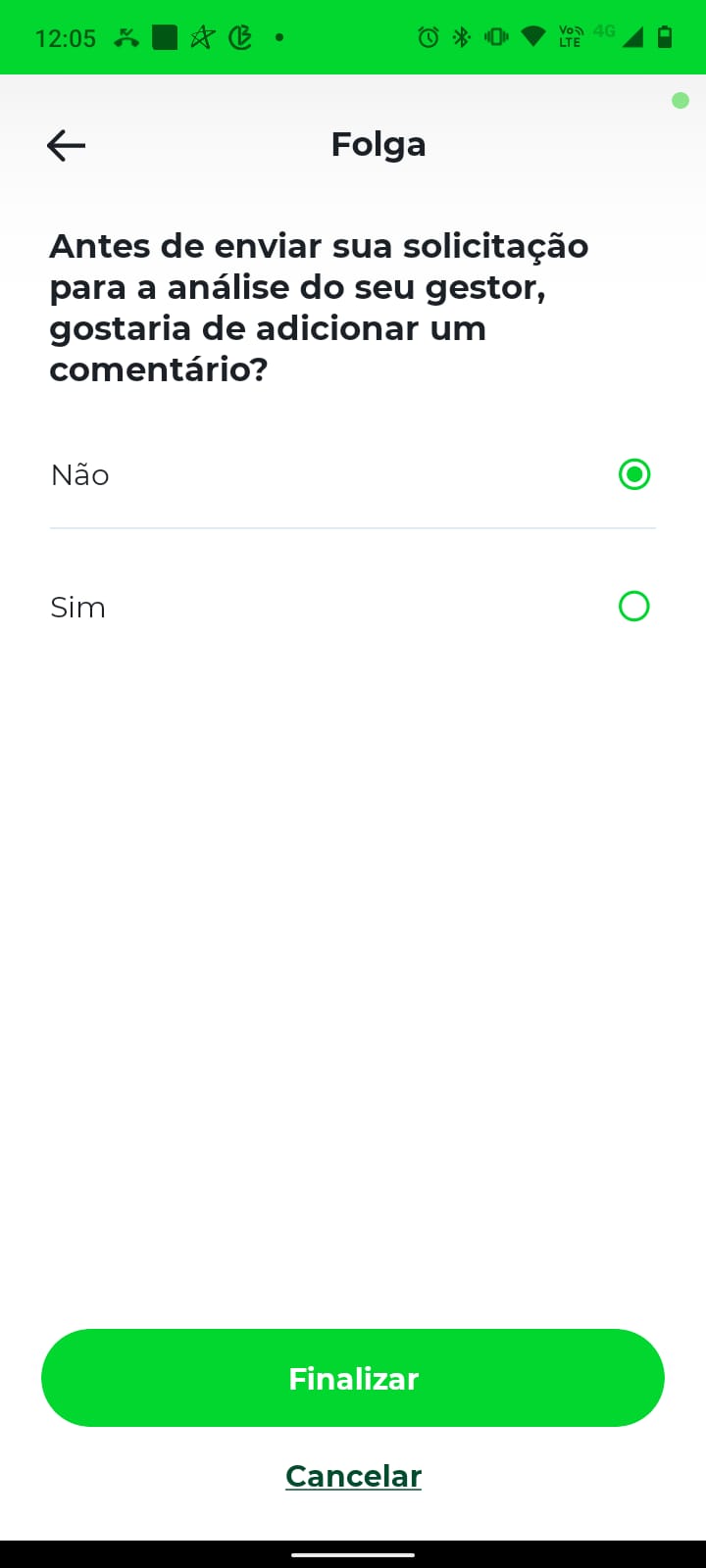Tap the alarm clock status icon
Viewport: 706px width, 1568px height.
(429, 38)
